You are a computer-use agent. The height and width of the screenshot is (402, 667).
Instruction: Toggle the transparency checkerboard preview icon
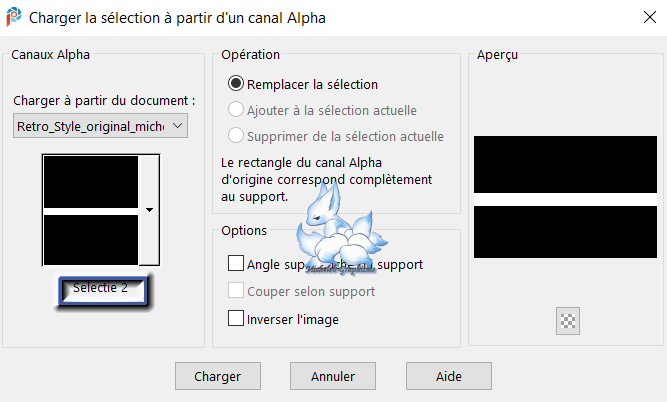pos(568,321)
